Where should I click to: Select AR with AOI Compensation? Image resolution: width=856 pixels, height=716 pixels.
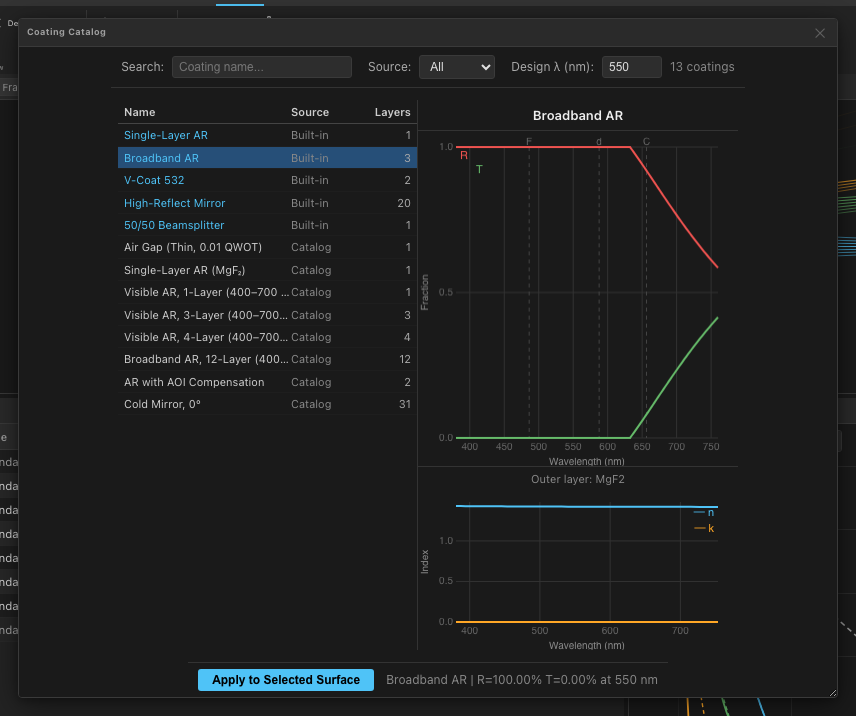click(x=194, y=382)
